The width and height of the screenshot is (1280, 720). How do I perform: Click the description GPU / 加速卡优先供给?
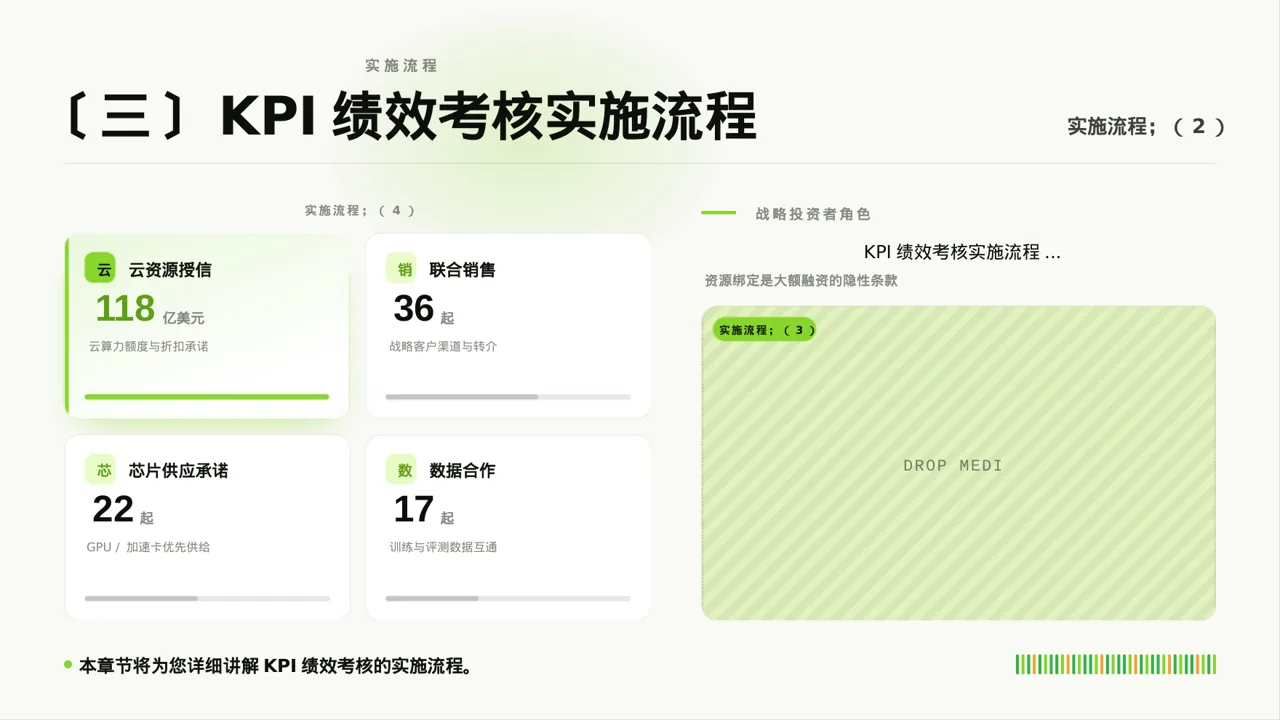(x=148, y=547)
